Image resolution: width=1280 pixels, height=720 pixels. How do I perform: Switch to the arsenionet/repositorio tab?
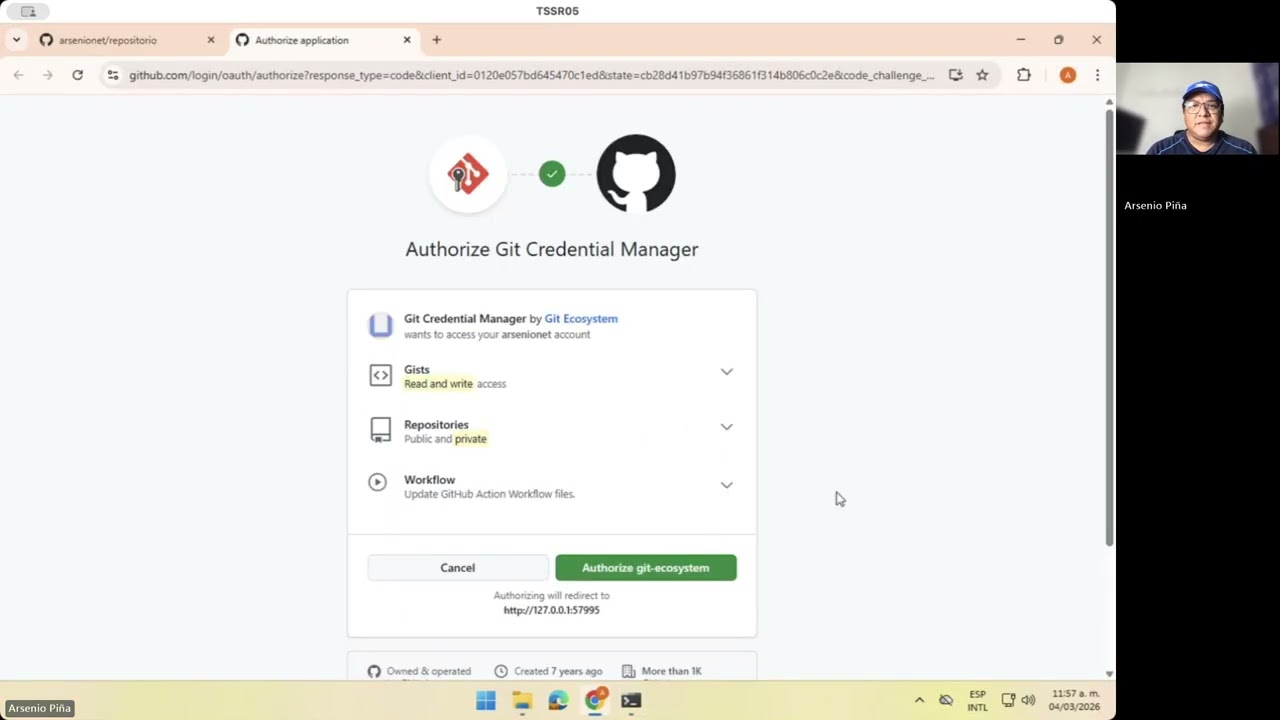126,40
